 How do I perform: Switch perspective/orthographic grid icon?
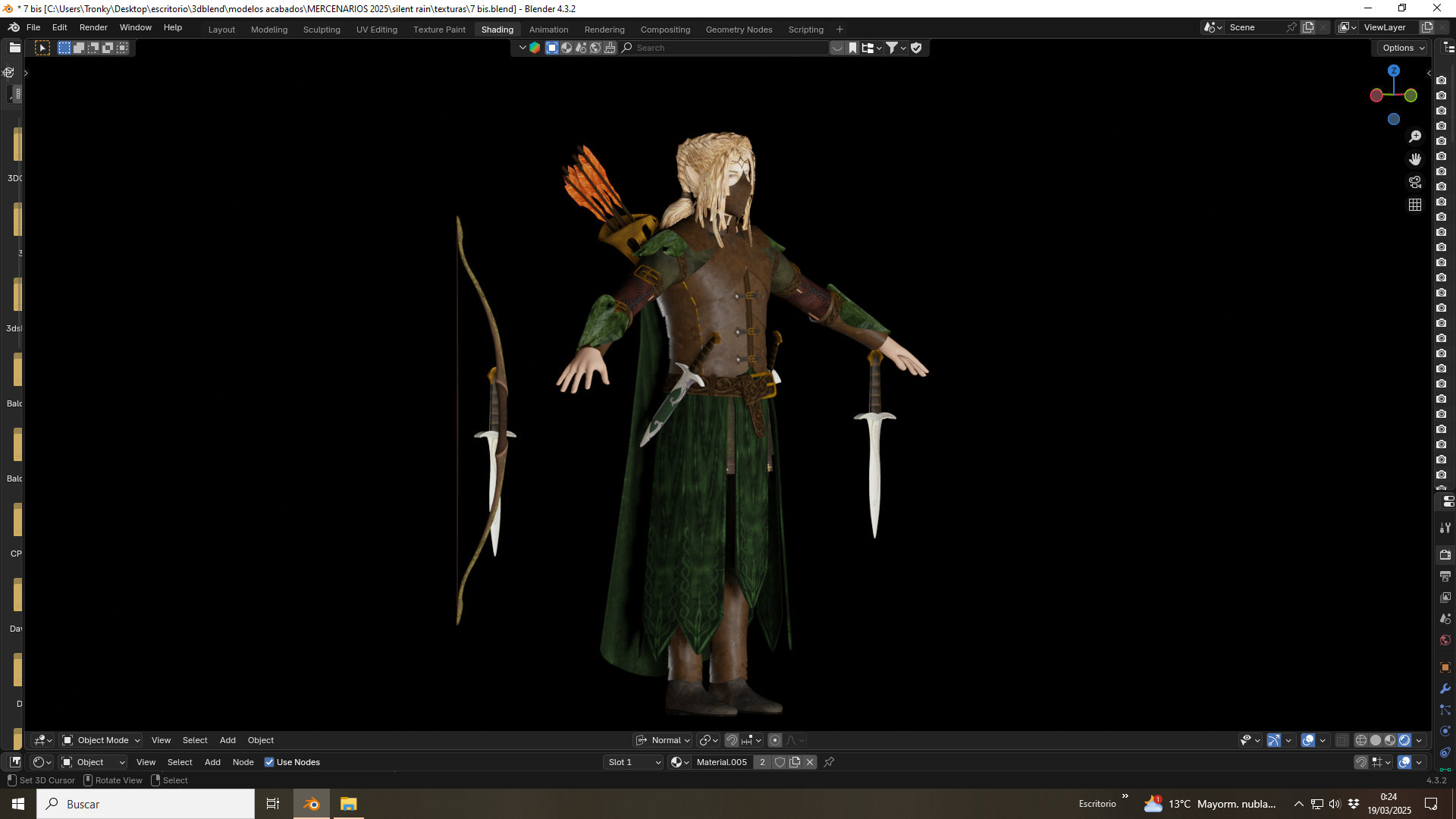[1415, 205]
